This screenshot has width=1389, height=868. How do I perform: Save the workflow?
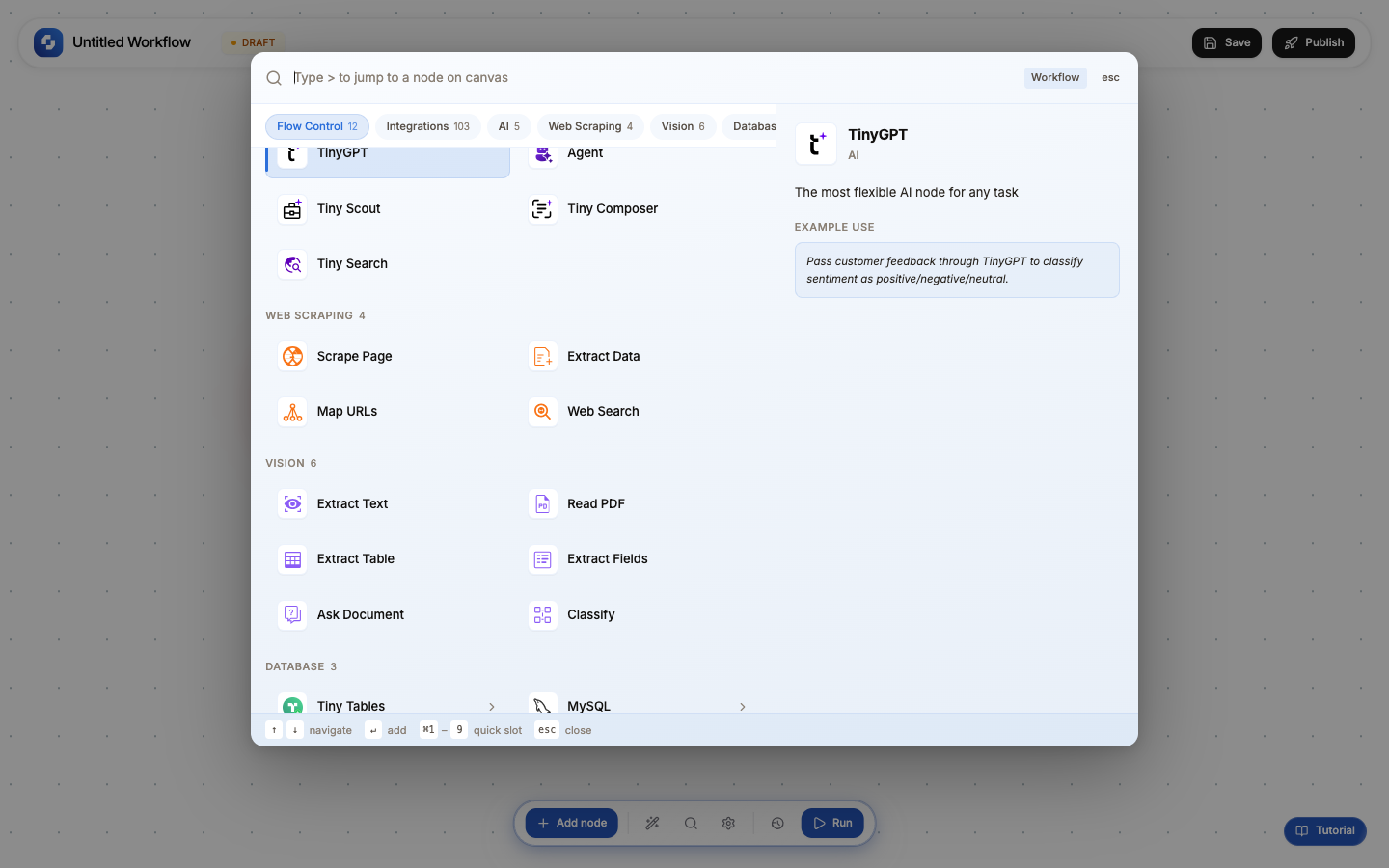click(x=1227, y=42)
